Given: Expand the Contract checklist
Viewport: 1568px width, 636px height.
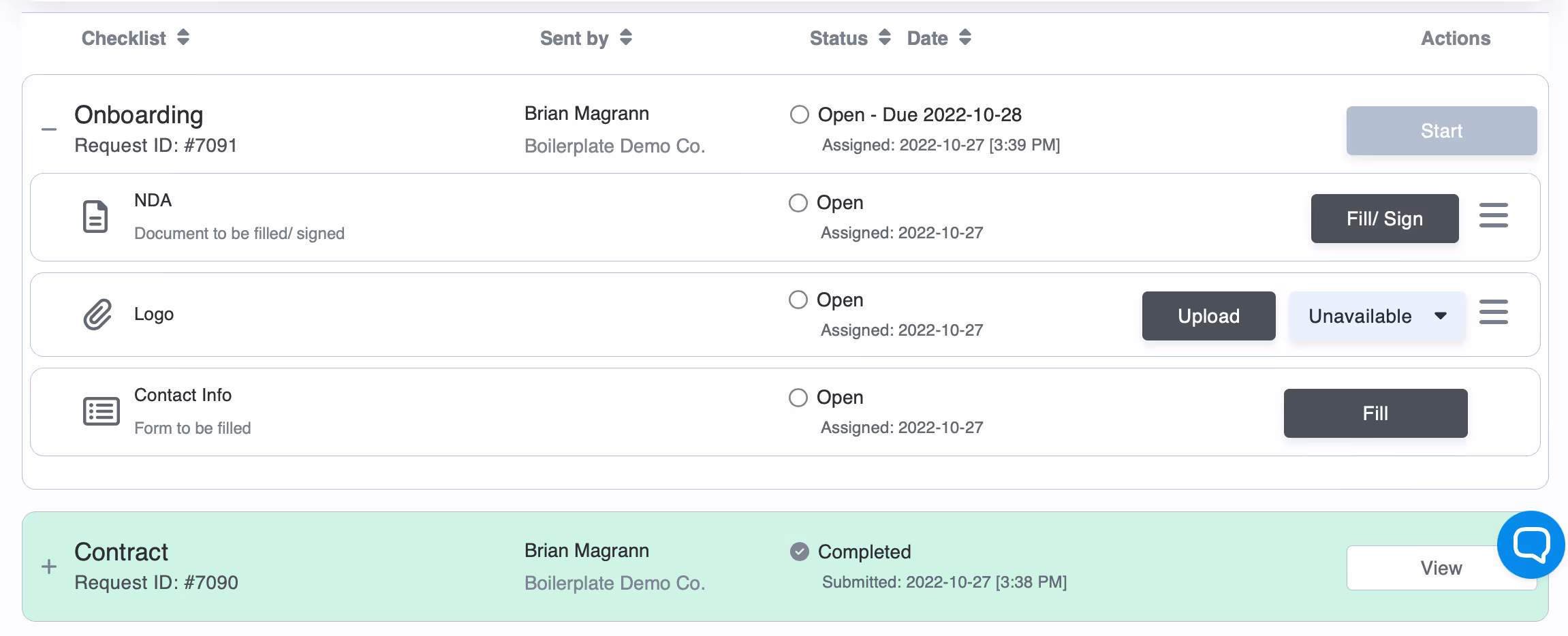Looking at the screenshot, I should point(49,567).
